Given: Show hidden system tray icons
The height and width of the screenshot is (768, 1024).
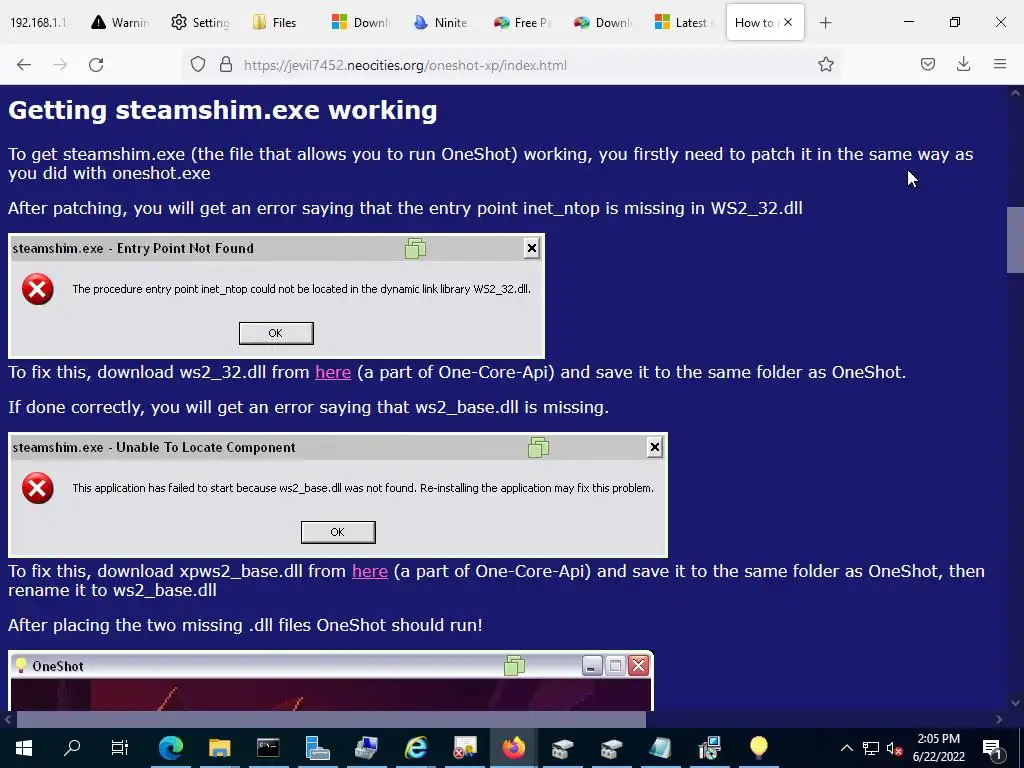Looking at the screenshot, I should pyautogui.click(x=846, y=748).
